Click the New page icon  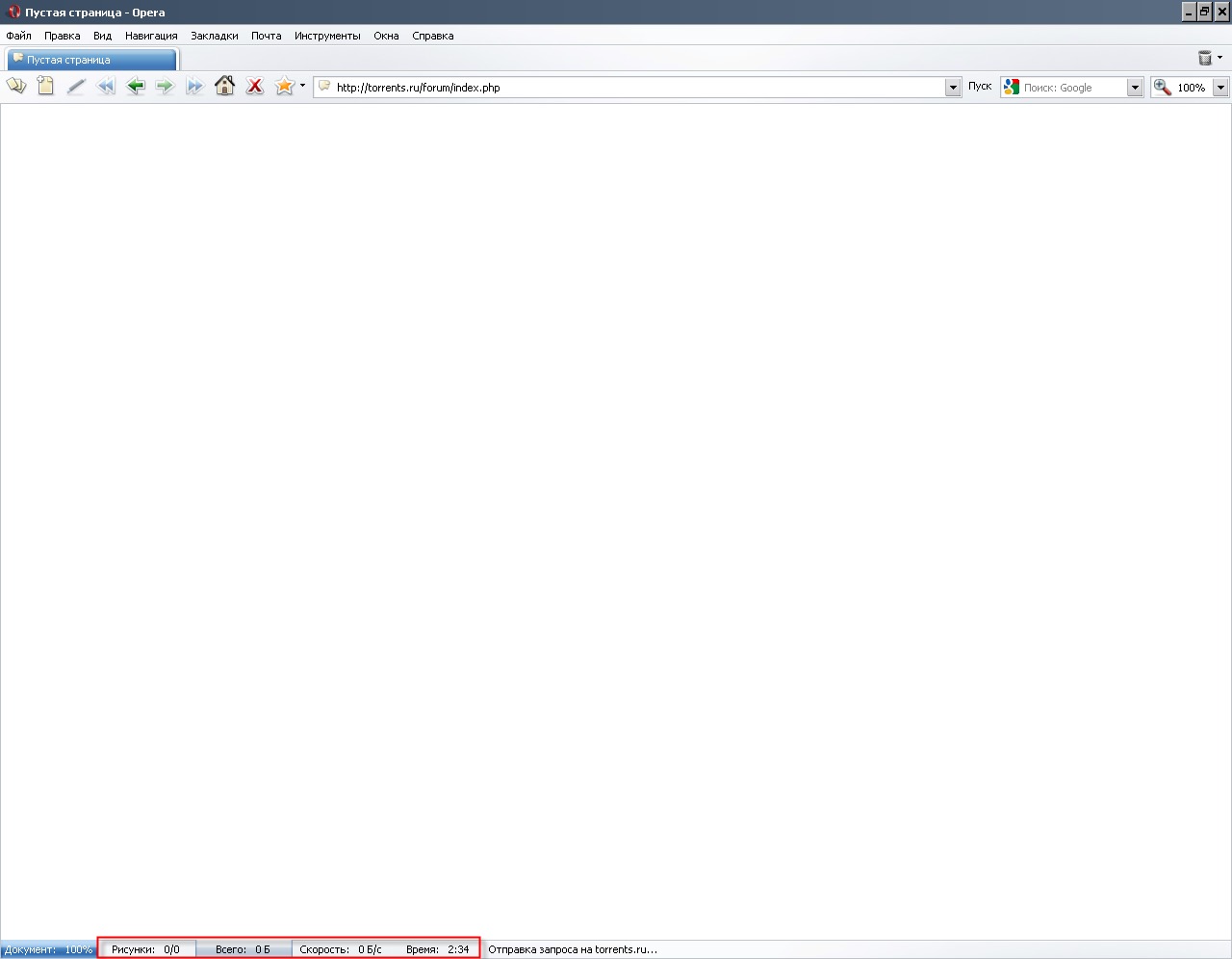45,87
